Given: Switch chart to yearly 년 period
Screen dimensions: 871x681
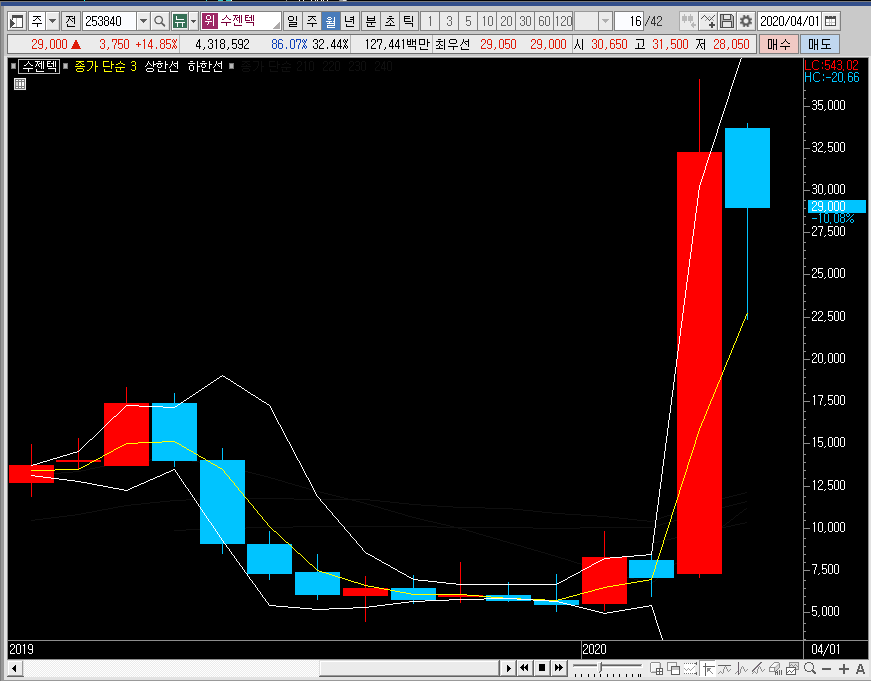Looking at the screenshot, I should [x=349, y=22].
